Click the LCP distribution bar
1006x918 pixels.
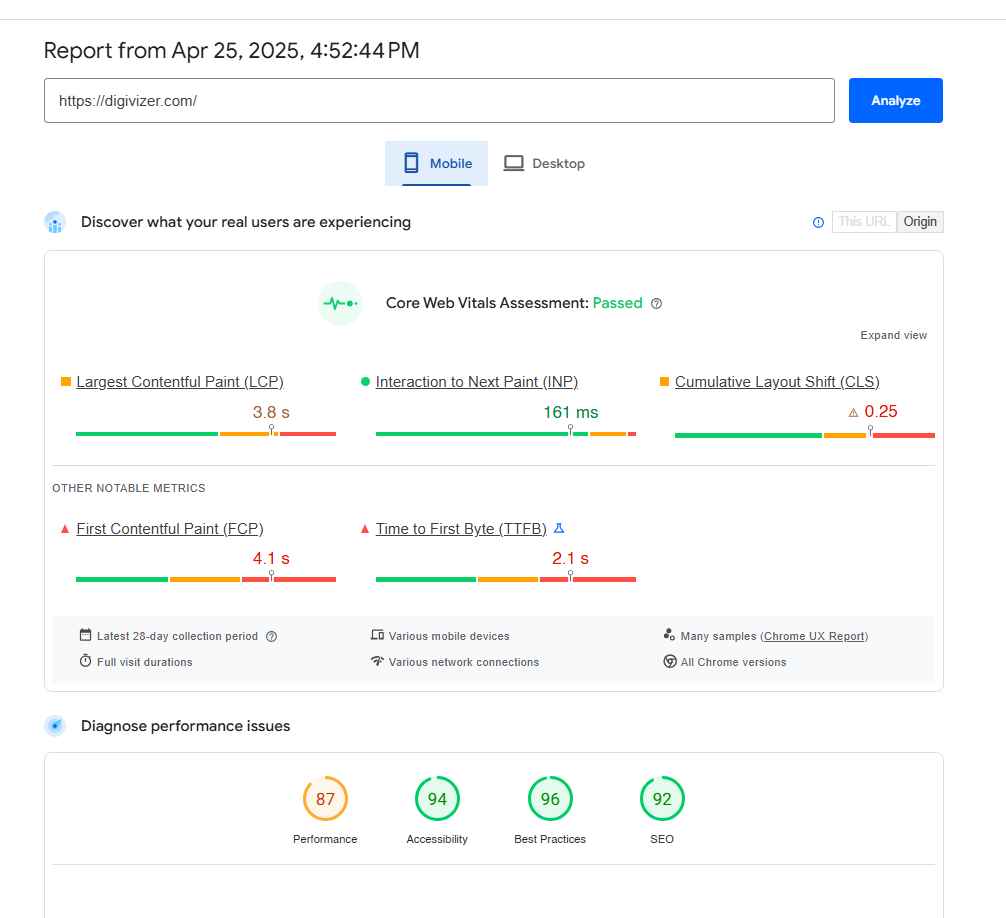206,434
